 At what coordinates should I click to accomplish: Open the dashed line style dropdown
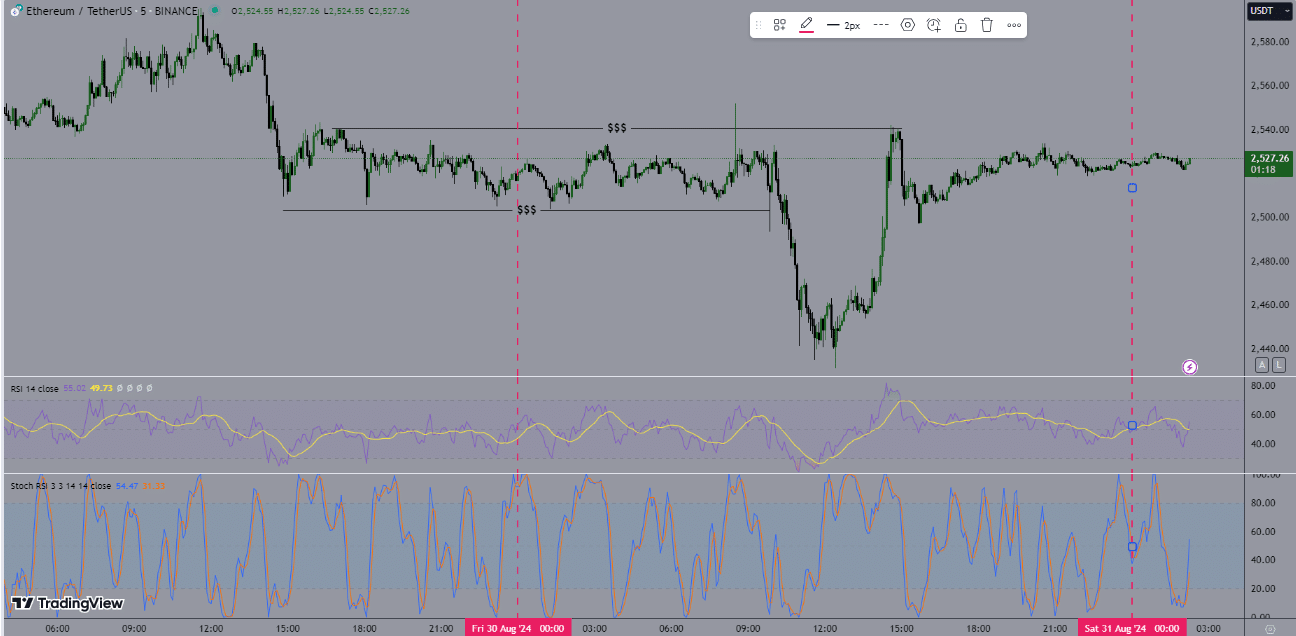coord(881,25)
